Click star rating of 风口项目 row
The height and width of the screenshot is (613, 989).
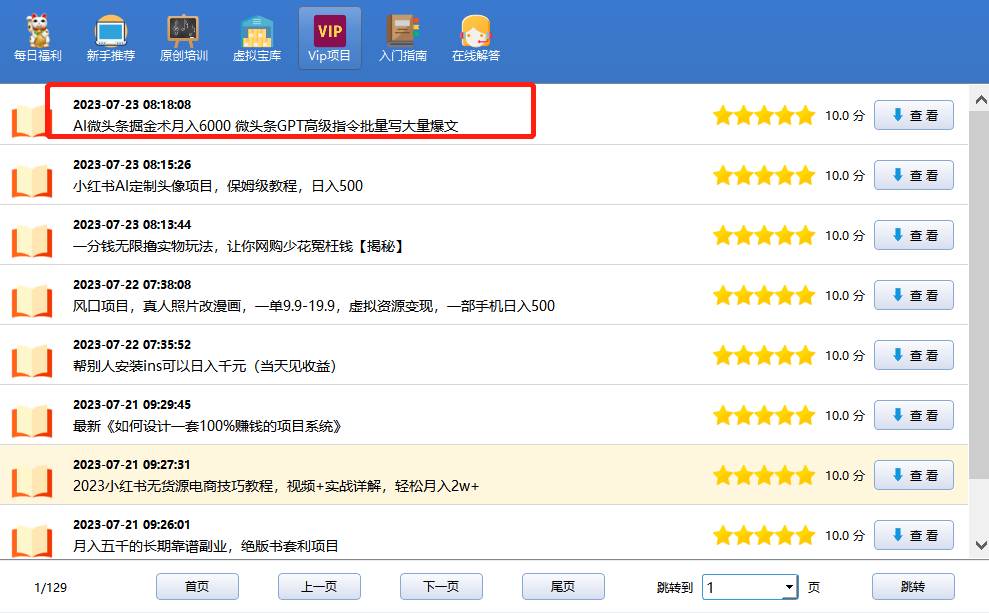764,295
